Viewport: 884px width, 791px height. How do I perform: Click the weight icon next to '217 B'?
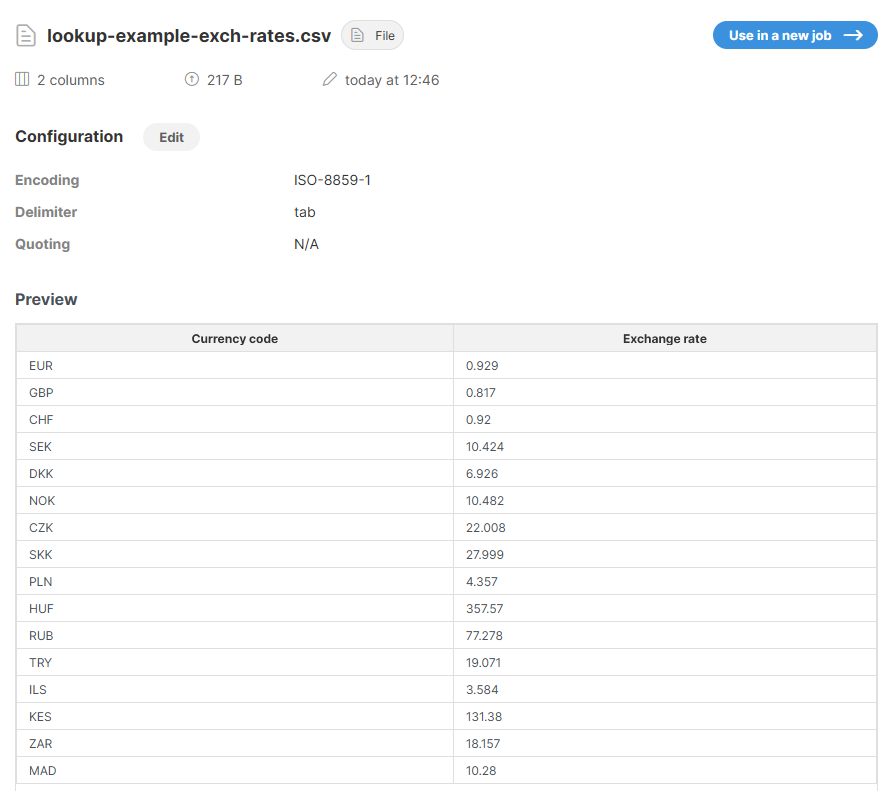point(190,79)
